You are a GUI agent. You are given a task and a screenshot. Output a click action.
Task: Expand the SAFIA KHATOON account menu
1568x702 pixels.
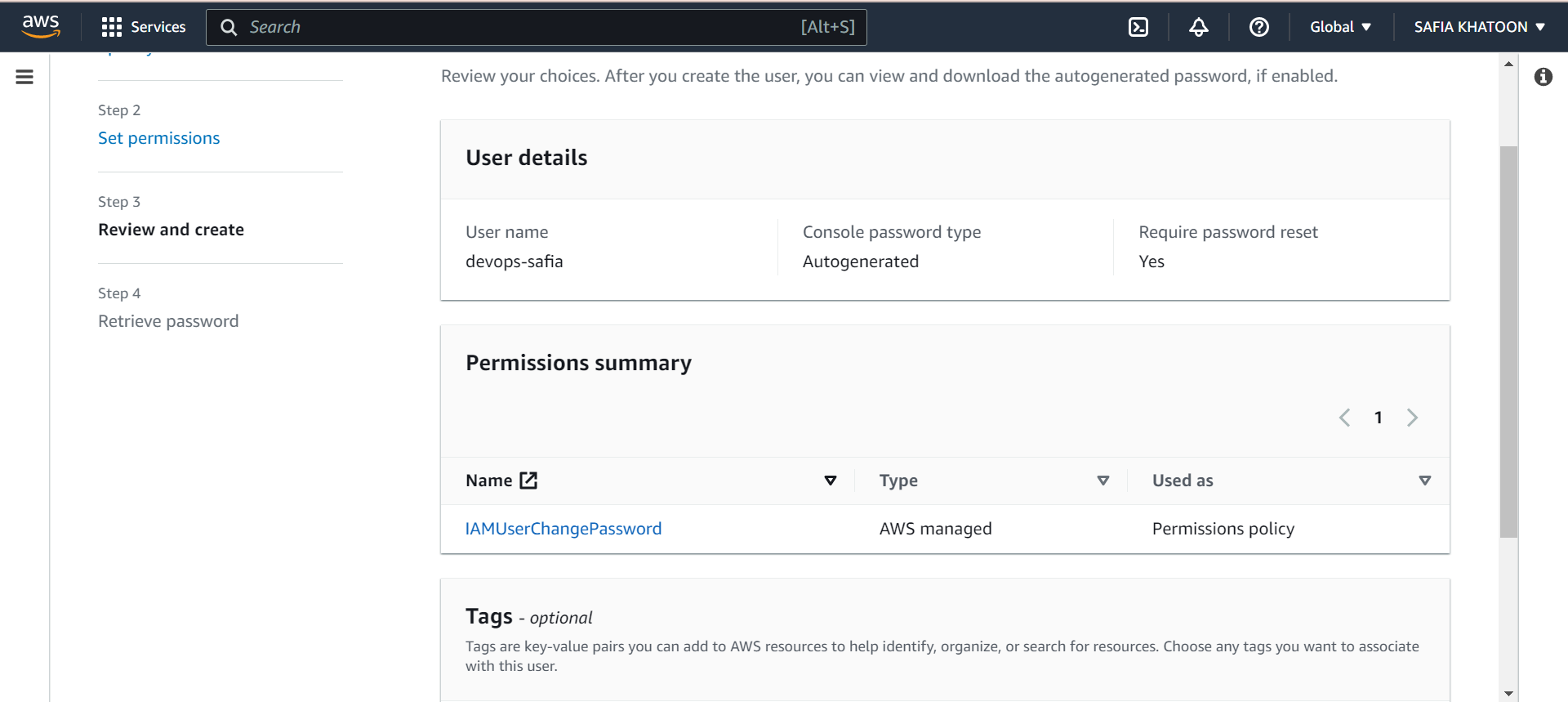(1479, 27)
